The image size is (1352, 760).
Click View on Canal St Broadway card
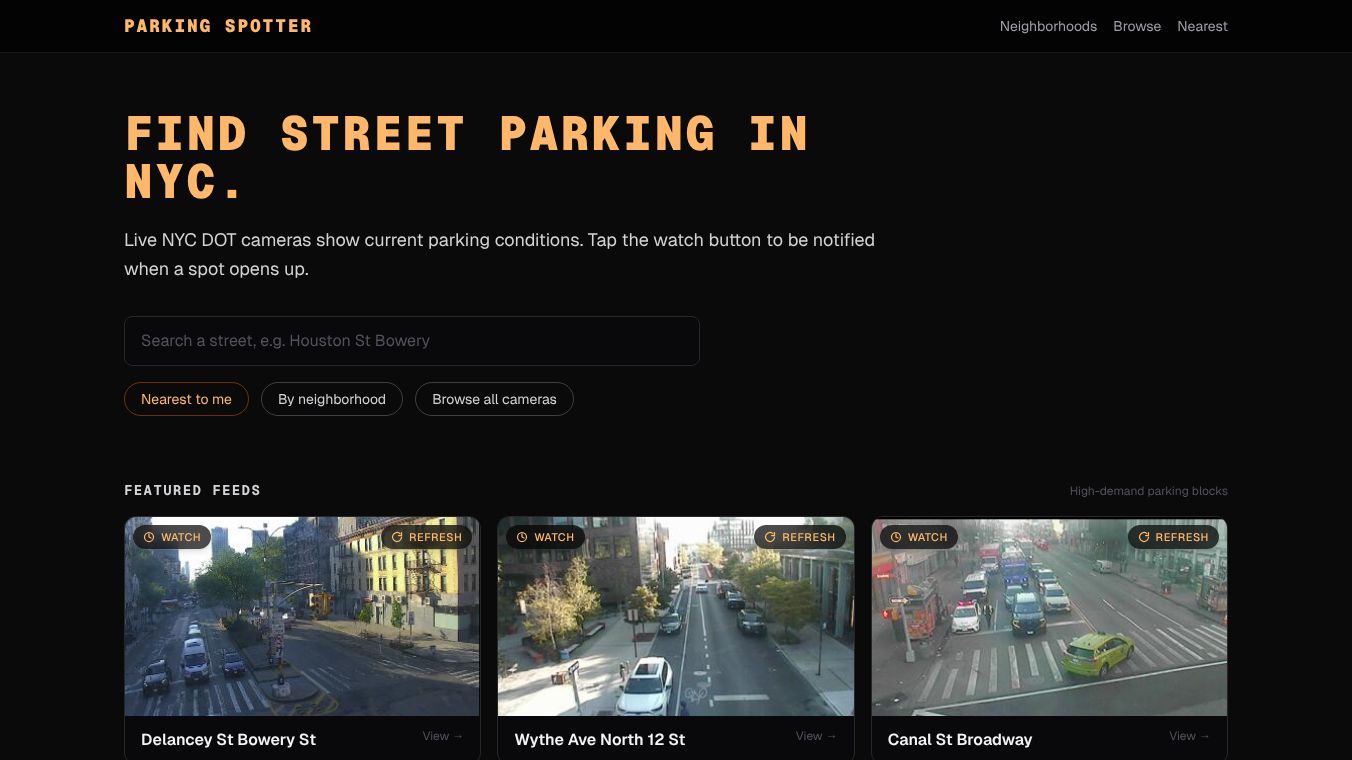[1190, 736]
